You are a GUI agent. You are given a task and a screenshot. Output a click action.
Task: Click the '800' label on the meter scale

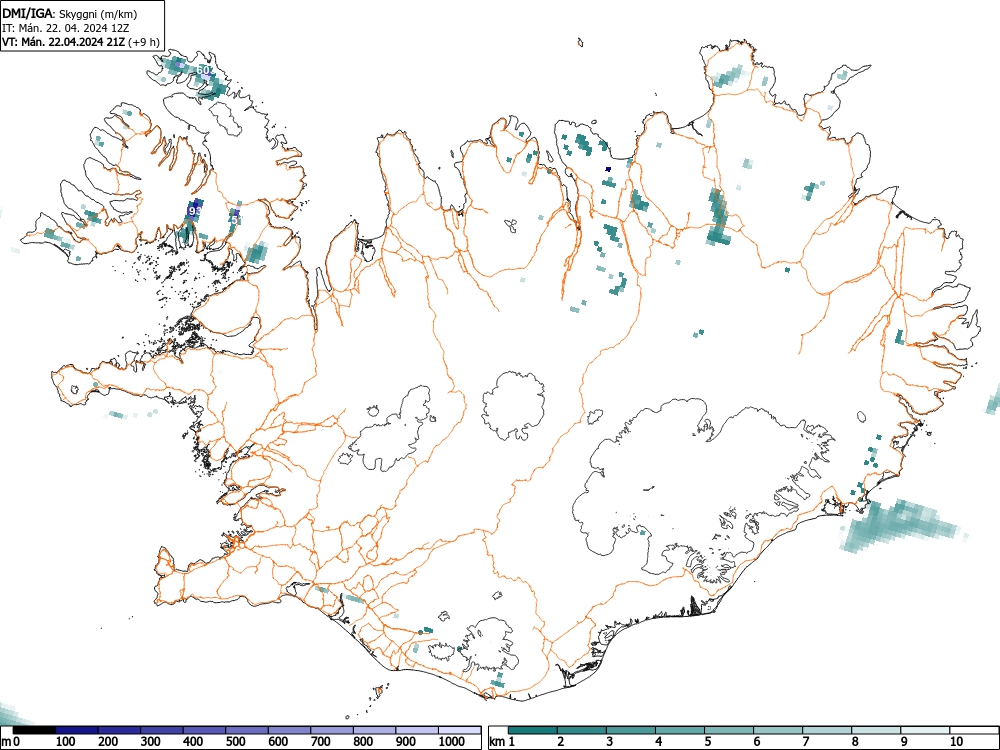[363, 741]
